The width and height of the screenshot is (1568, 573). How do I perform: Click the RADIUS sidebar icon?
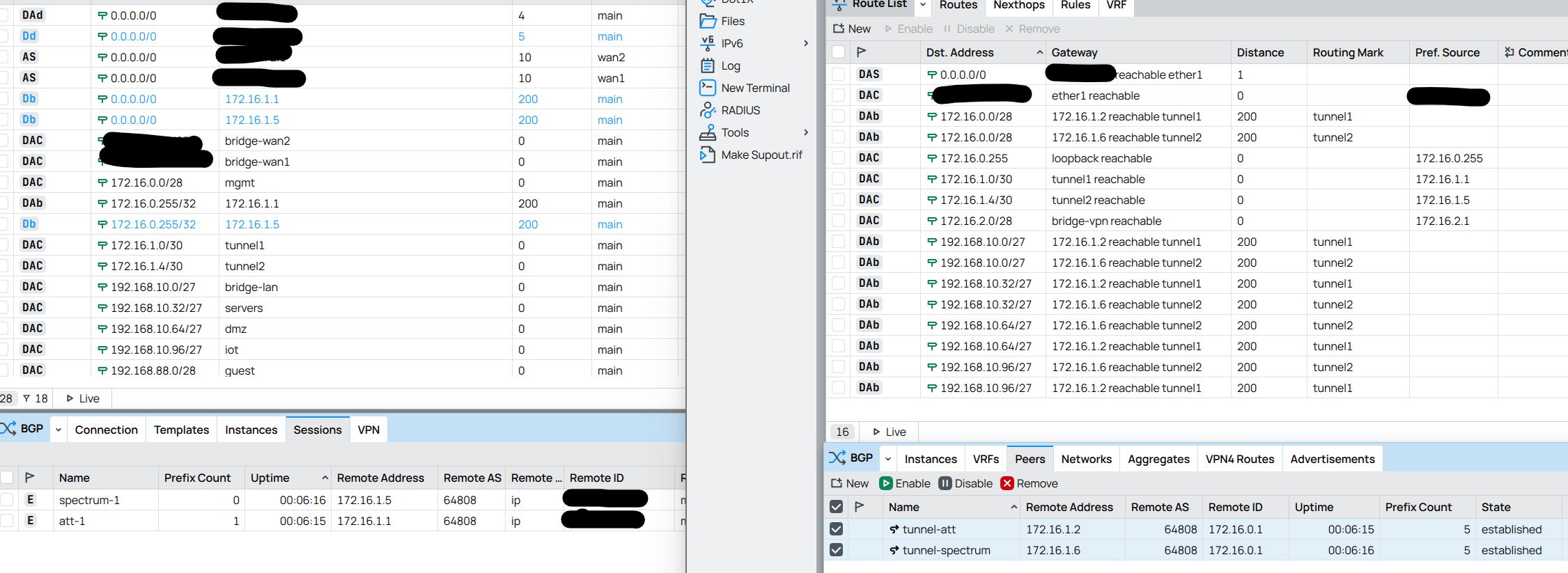coord(708,110)
